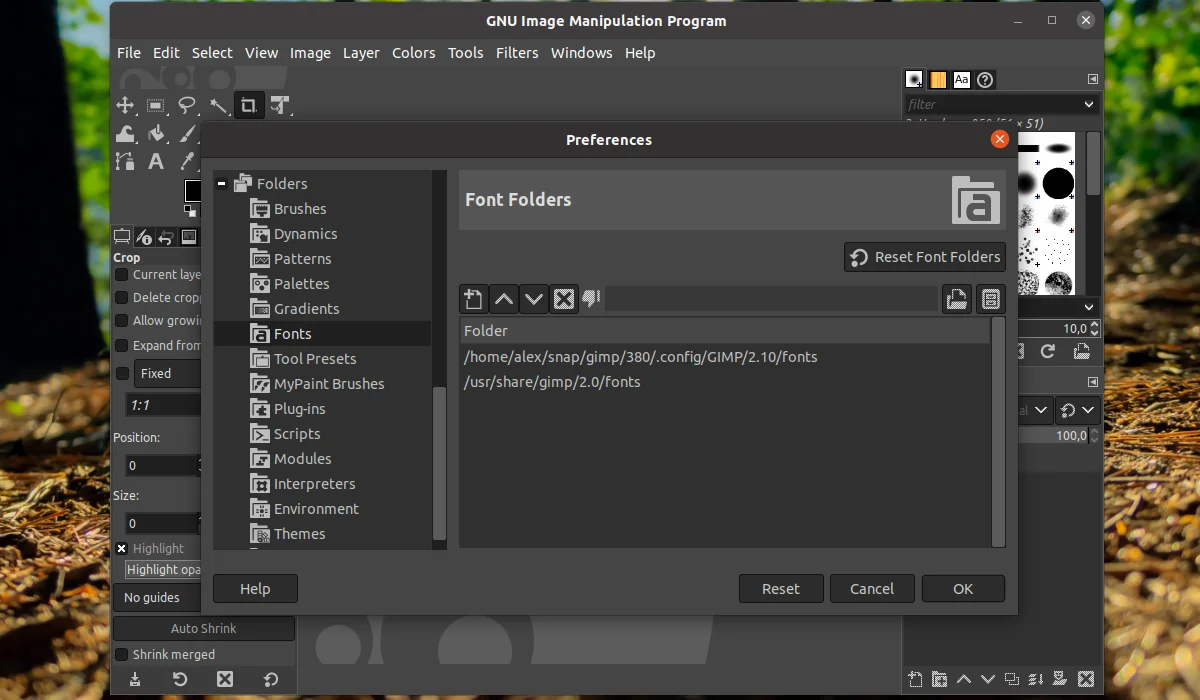Enable Shrink merged checkbox
This screenshot has height=700, width=1200.
click(121, 654)
